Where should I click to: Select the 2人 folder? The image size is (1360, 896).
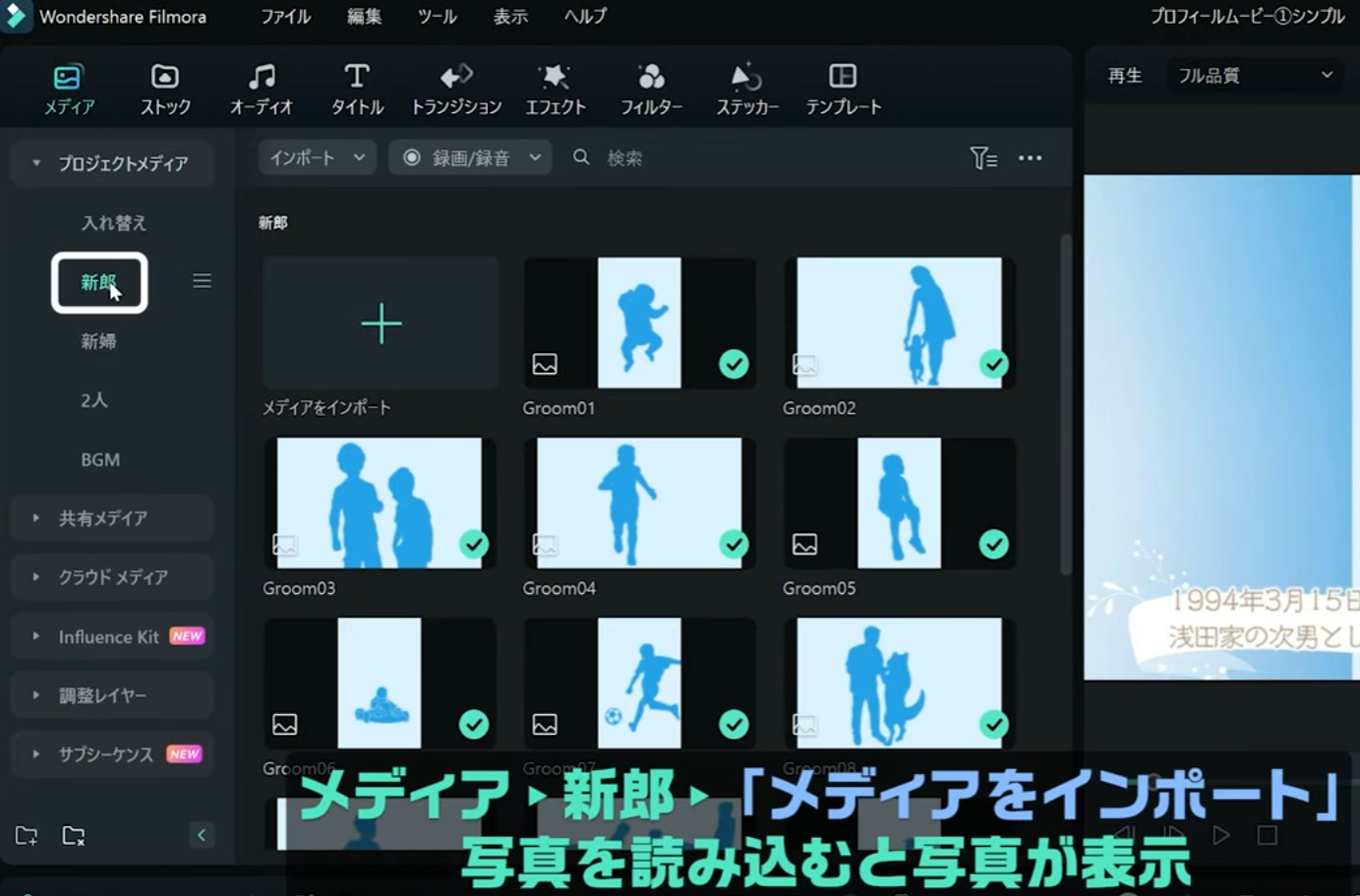click(94, 400)
